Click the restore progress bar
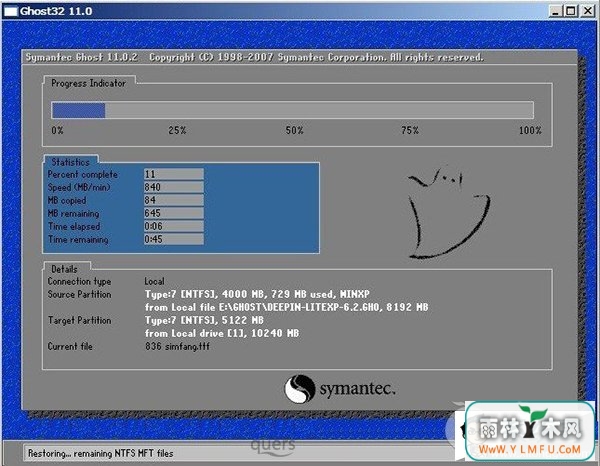600x466 pixels. tap(292, 110)
